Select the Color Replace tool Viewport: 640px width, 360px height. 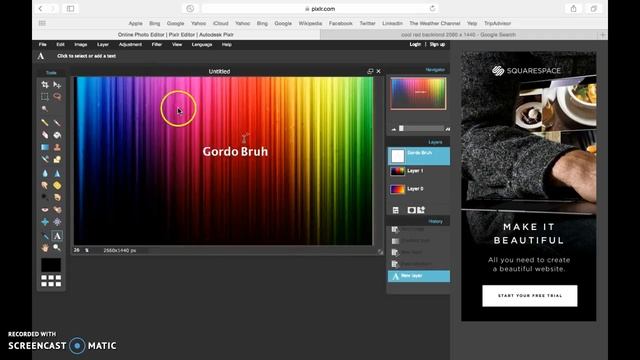click(x=45, y=159)
